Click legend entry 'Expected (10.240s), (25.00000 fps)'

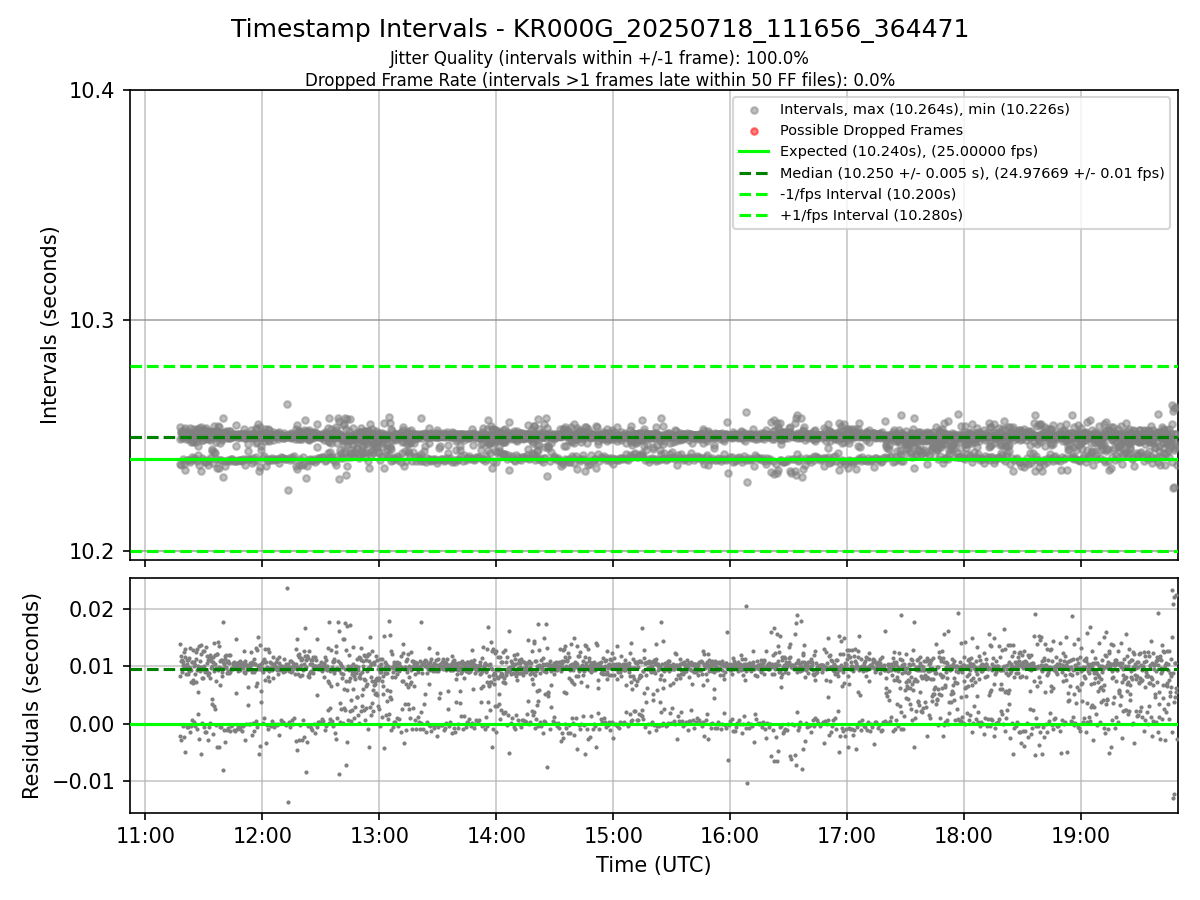point(909,151)
